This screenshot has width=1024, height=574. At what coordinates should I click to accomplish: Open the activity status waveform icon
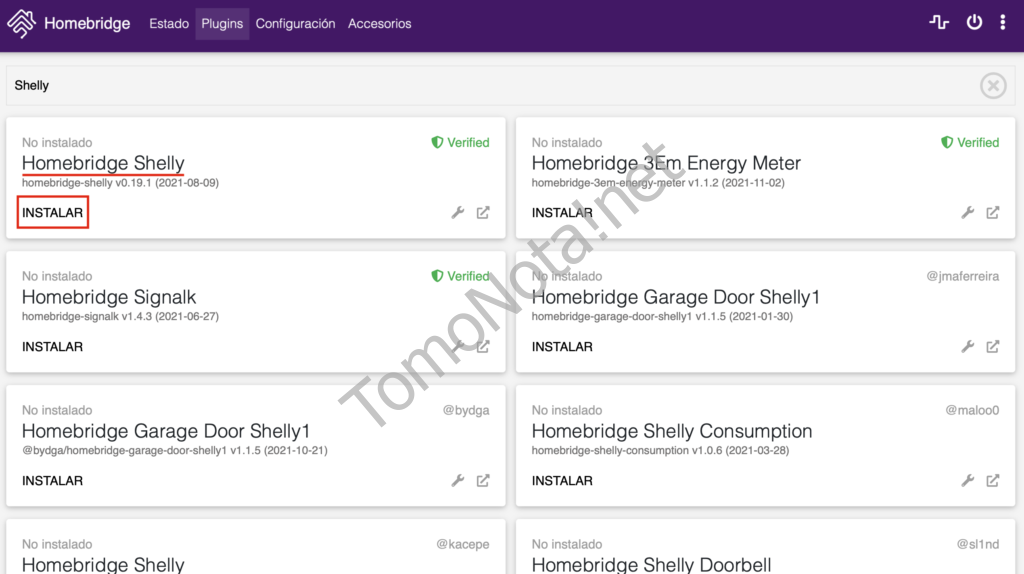(x=939, y=23)
